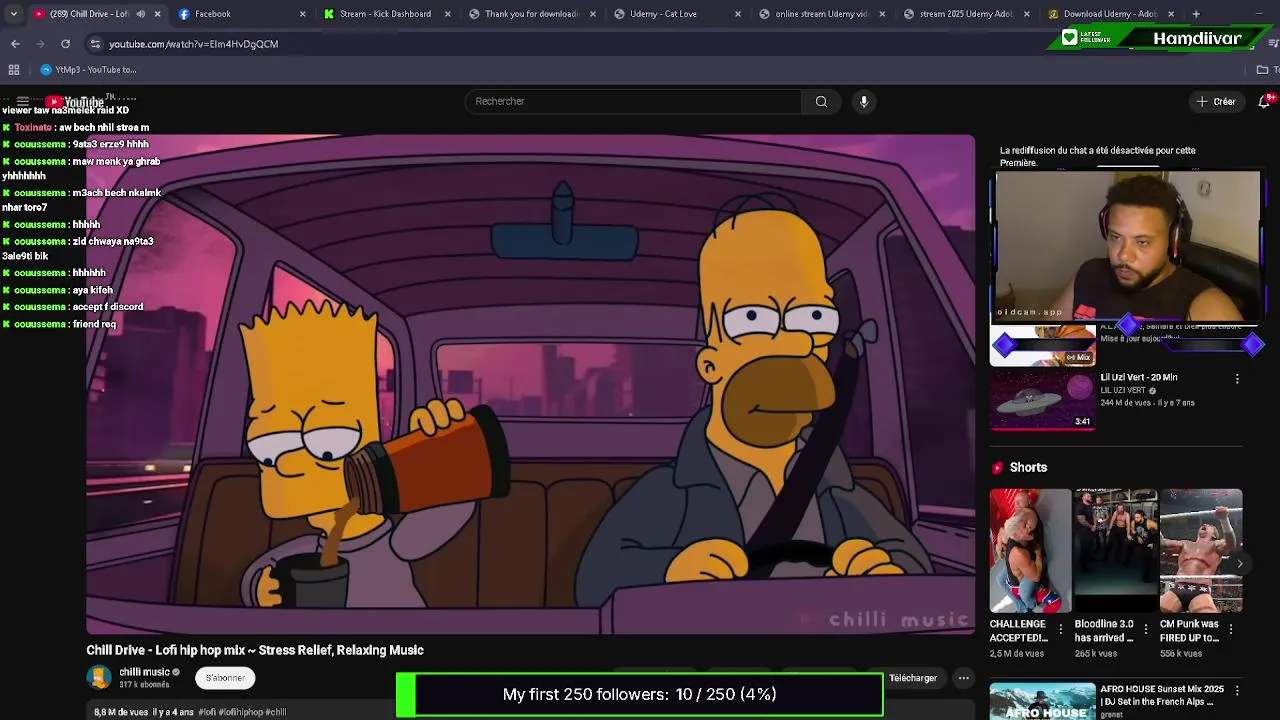Open the browser apps grid icon
Image resolution: width=1280 pixels, height=720 pixels.
pyautogui.click(x=14, y=70)
